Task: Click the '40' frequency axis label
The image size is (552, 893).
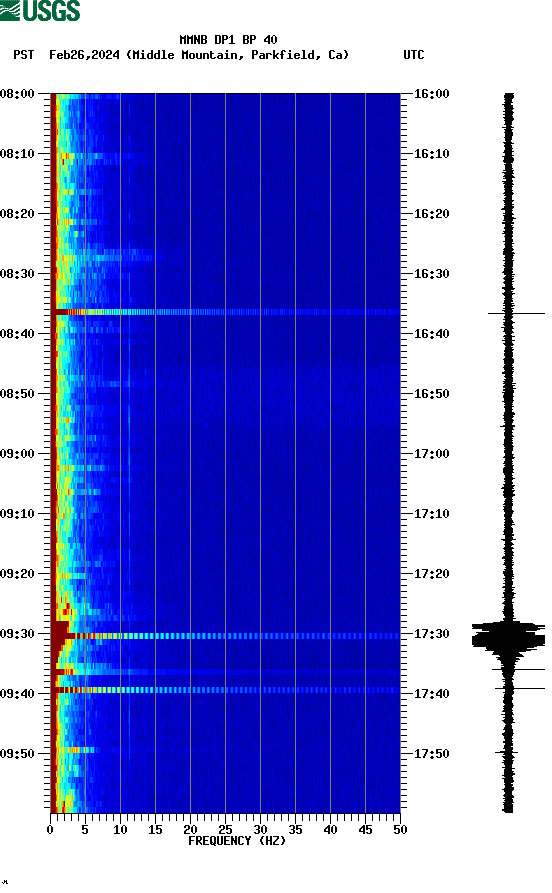Action: (x=330, y=830)
